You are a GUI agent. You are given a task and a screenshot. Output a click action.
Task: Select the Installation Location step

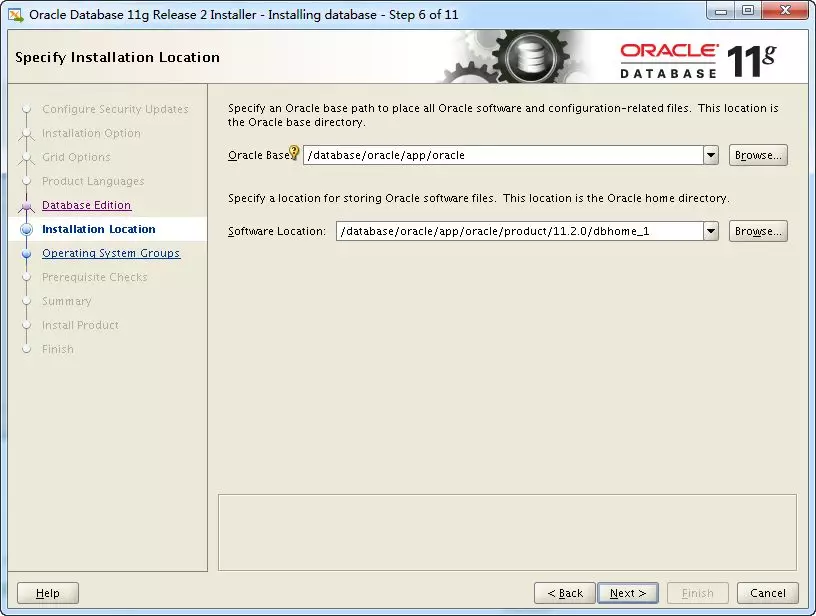pos(99,229)
